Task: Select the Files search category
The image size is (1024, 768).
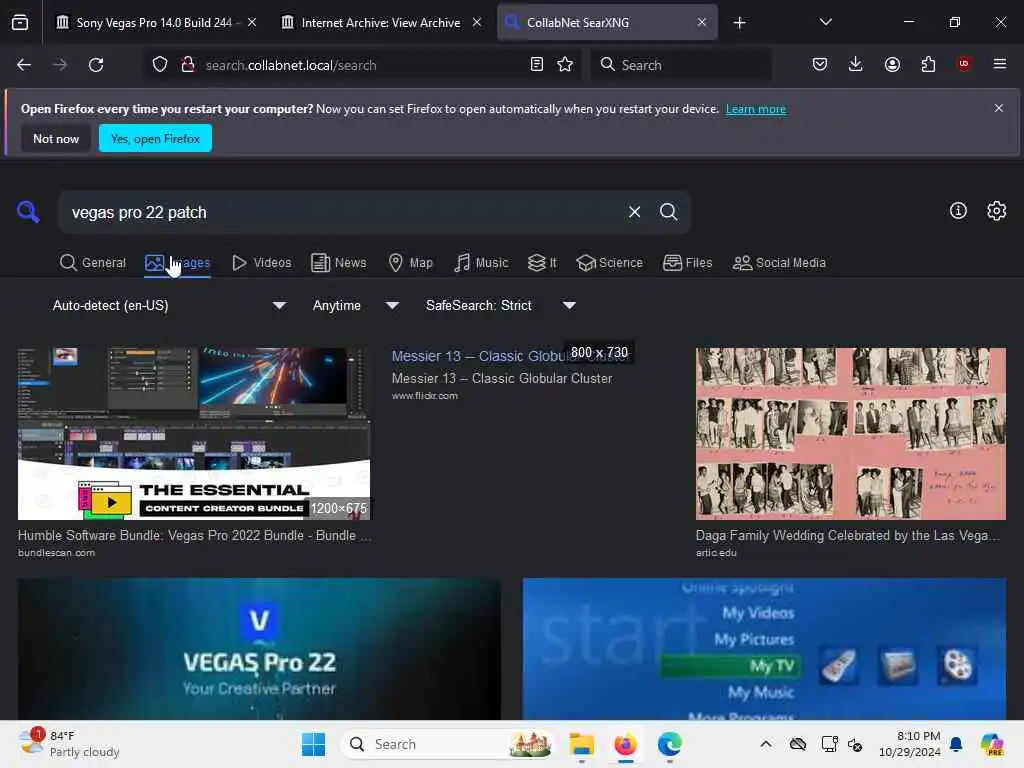Action: pyautogui.click(x=688, y=263)
